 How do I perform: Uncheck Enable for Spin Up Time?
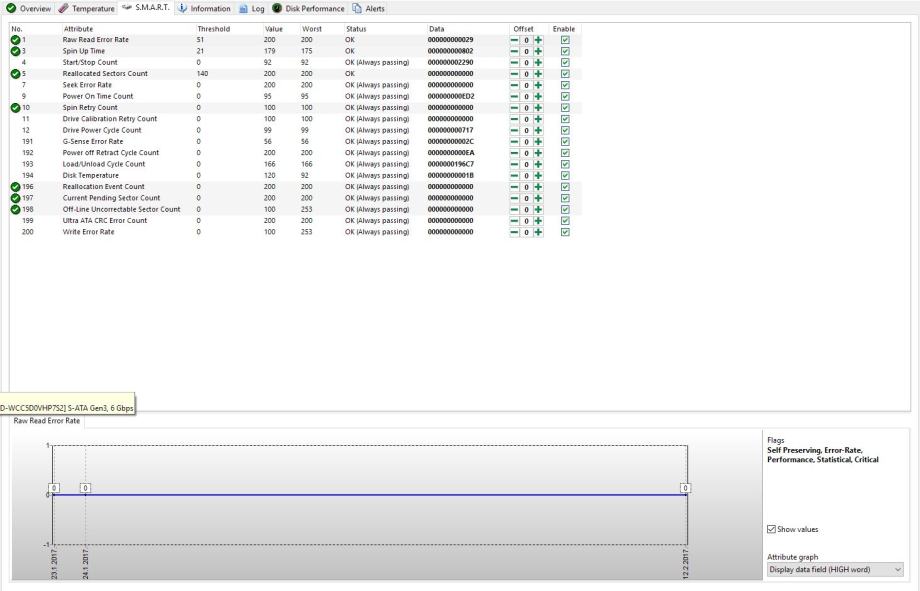tap(565, 51)
